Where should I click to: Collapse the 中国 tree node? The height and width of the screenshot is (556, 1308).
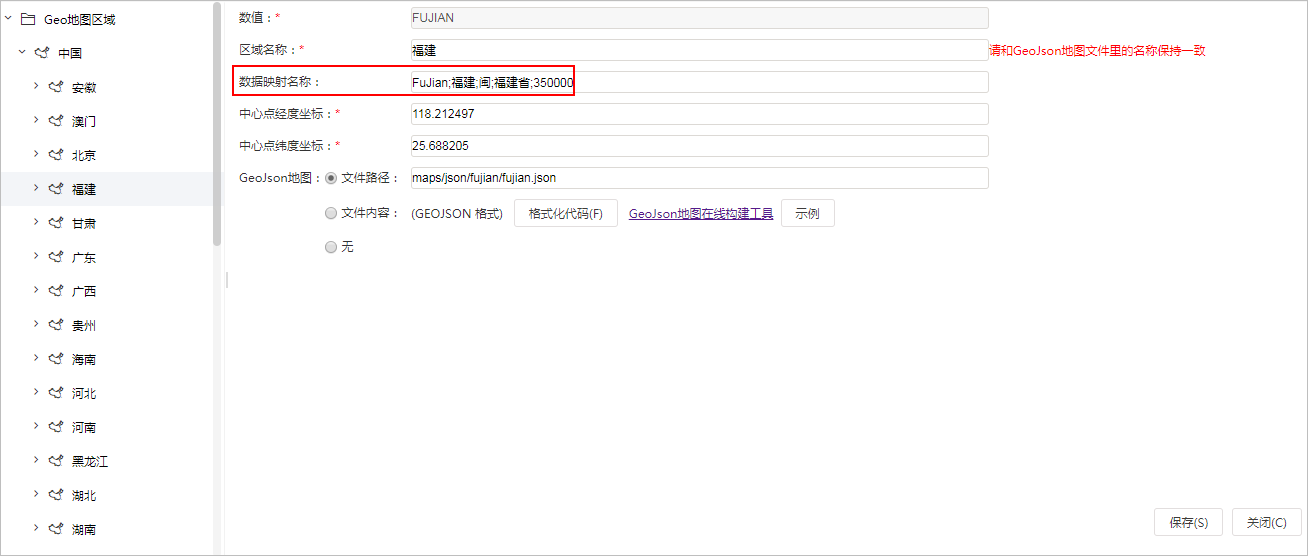[x=22, y=53]
